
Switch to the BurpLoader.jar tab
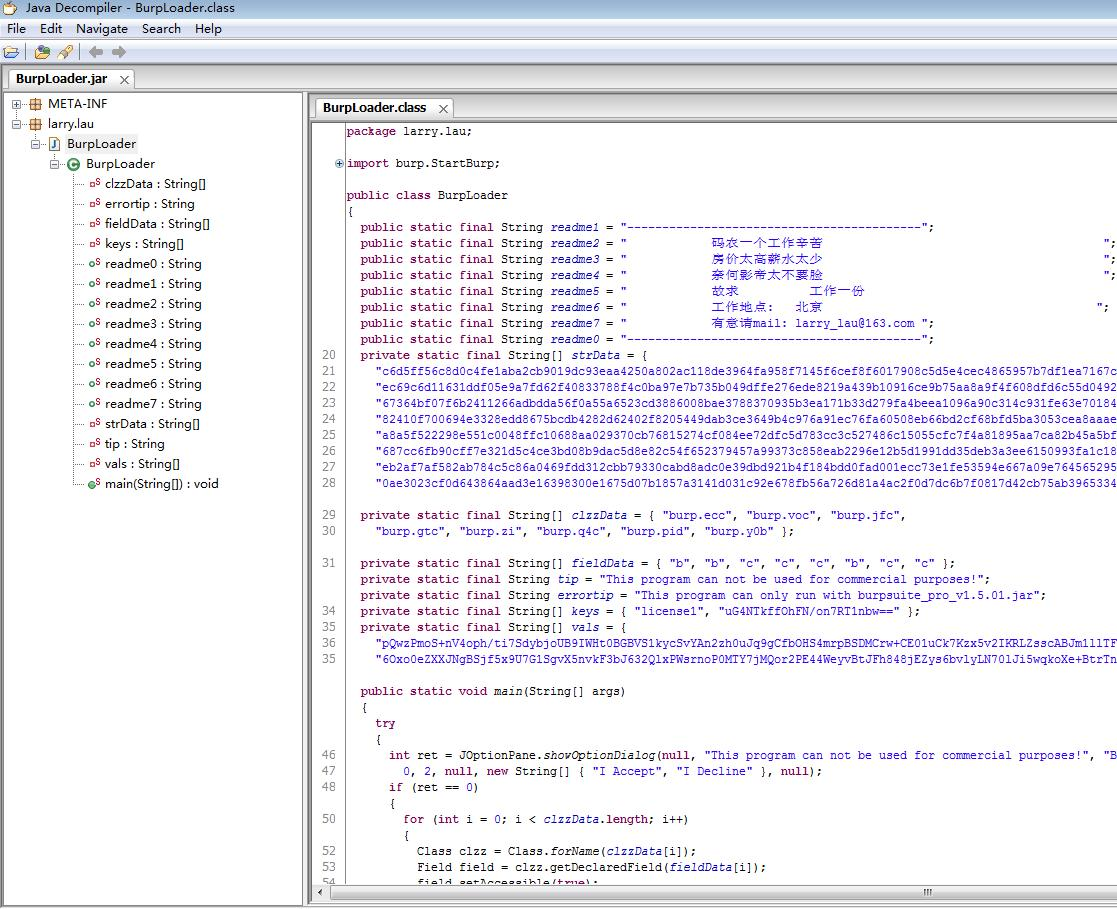click(61, 79)
